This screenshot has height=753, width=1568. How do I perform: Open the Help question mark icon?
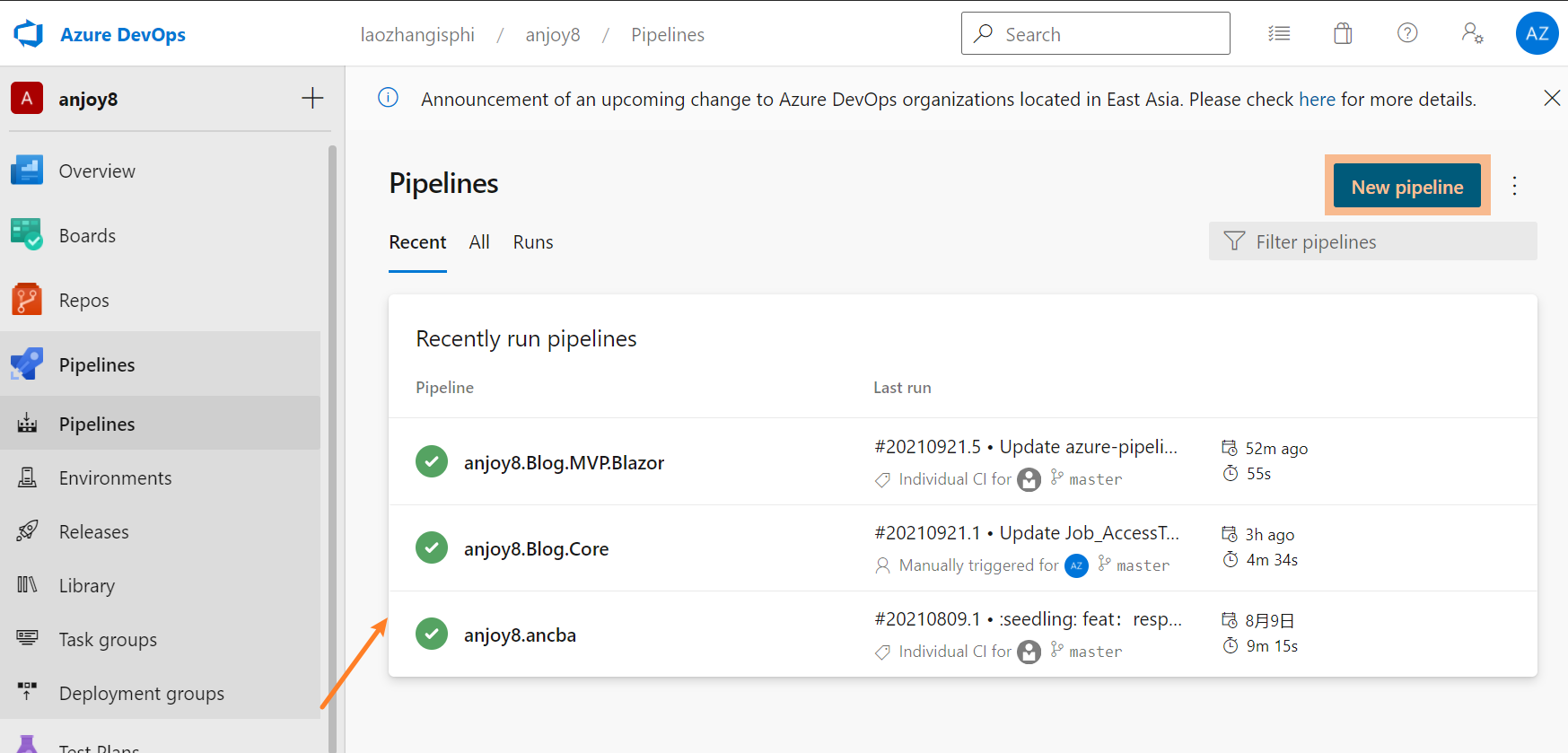pyautogui.click(x=1407, y=33)
